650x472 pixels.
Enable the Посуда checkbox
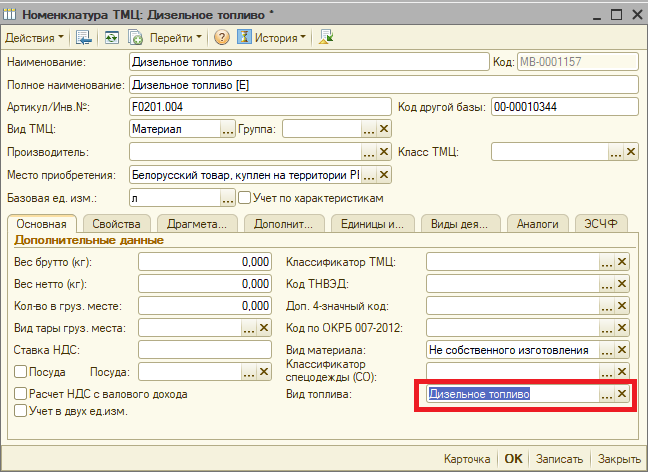click(21, 372)
